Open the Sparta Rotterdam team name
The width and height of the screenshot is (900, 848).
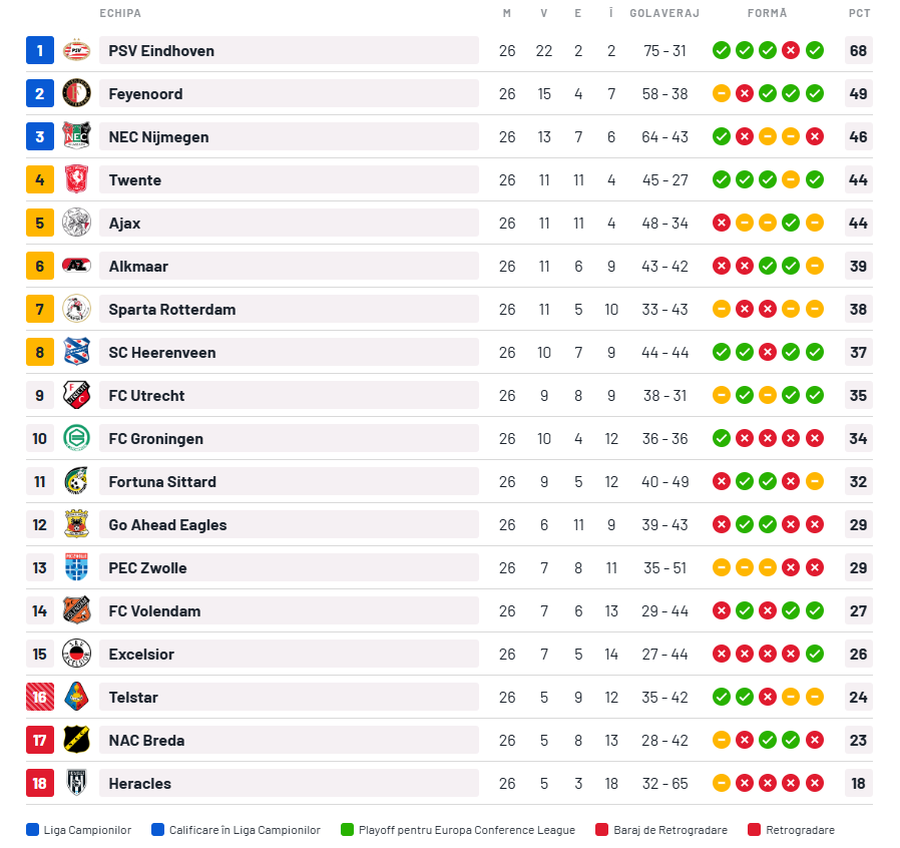[x=172, y=309]
